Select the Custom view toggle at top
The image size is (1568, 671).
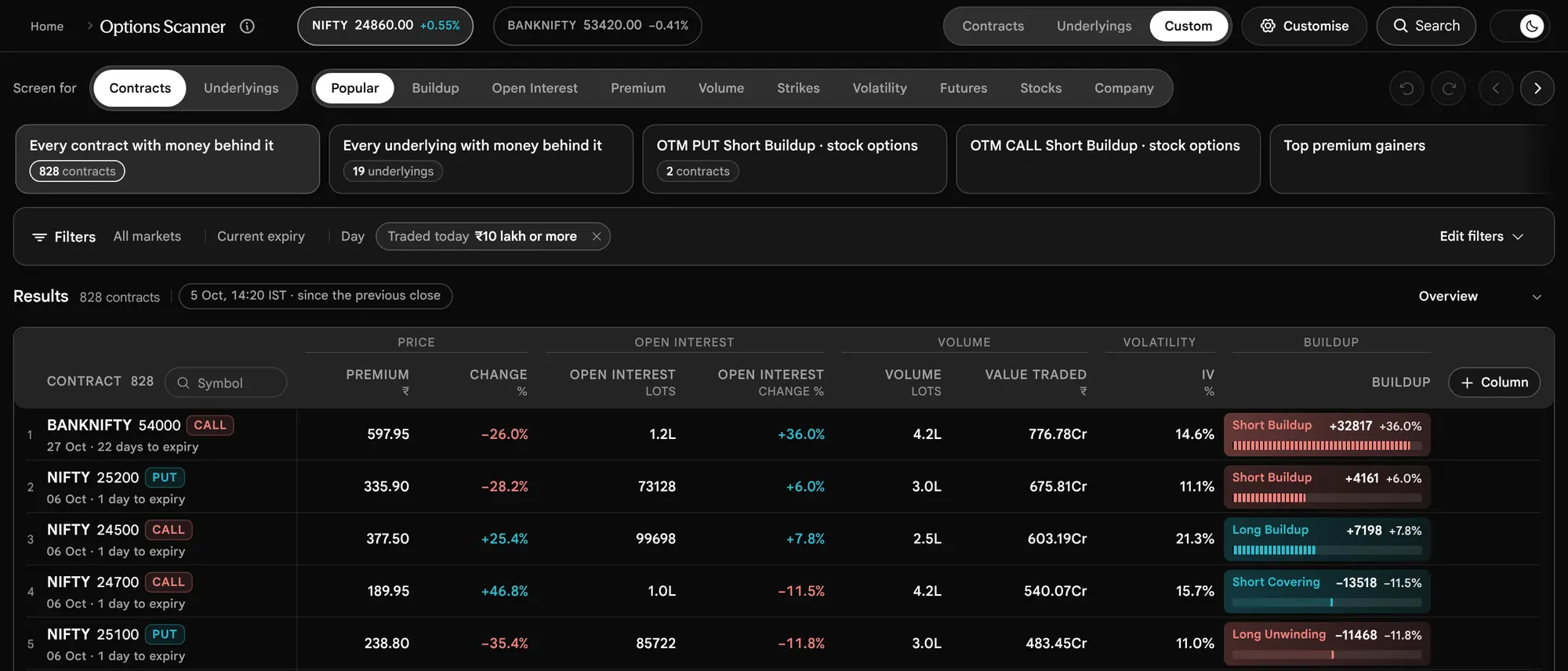tap(1188, 26)
